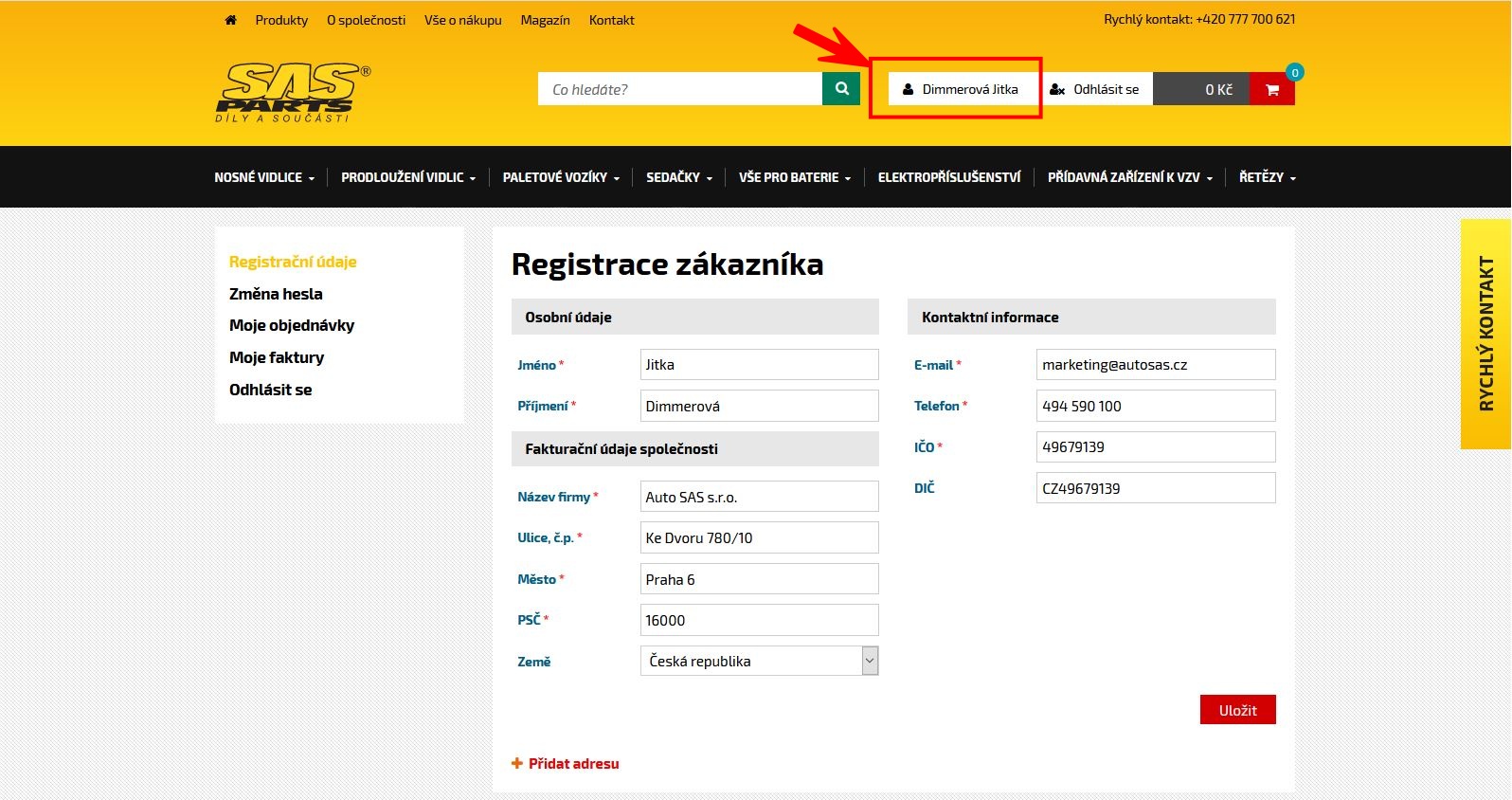The image size is (1512, 800).
Task: Click the Telefon input field
Action: pos(1156,406)
